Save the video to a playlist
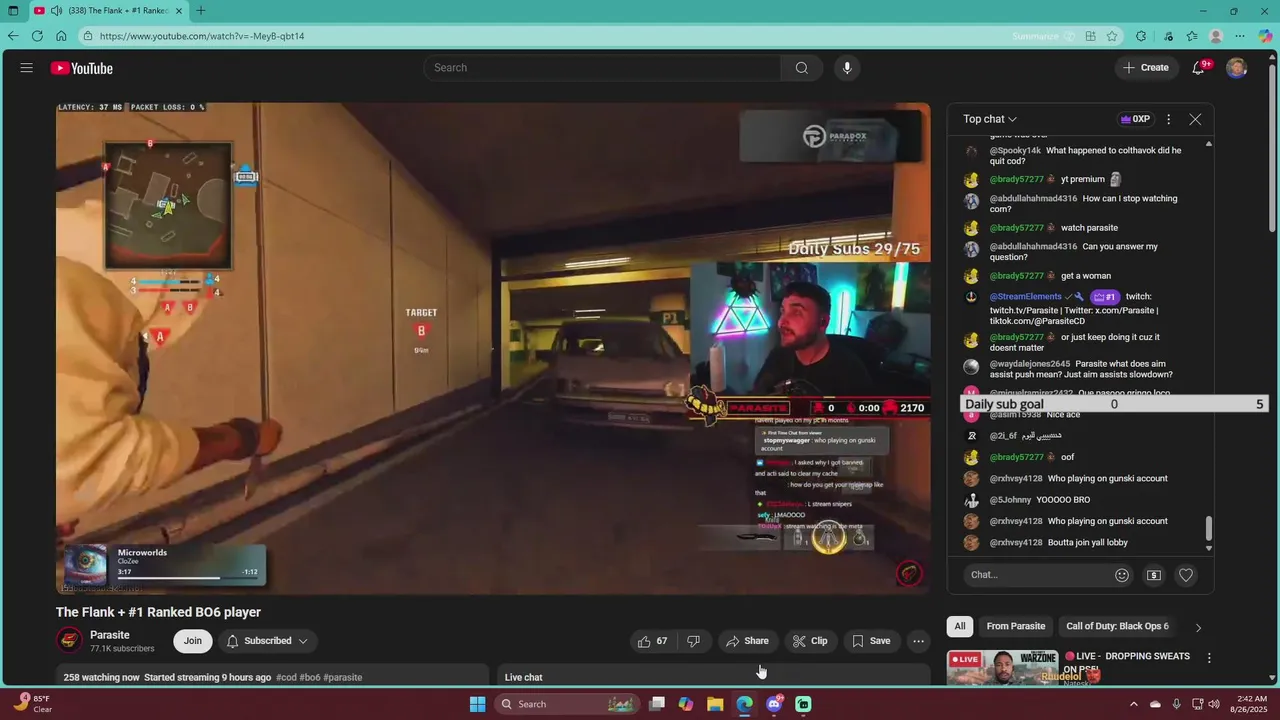Viewport: 1280px width, 720px height. point(870,641)
